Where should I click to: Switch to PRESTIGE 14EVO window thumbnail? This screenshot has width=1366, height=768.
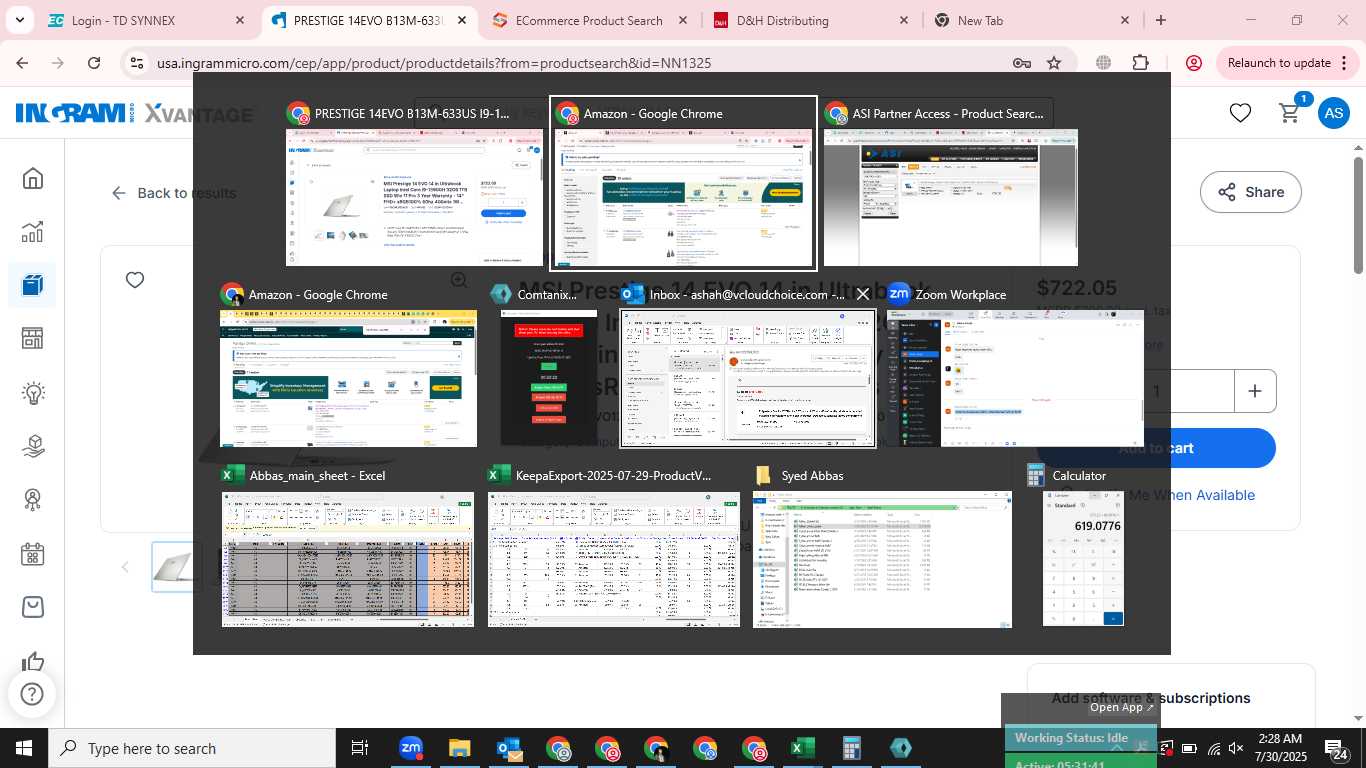coord(414,183)
